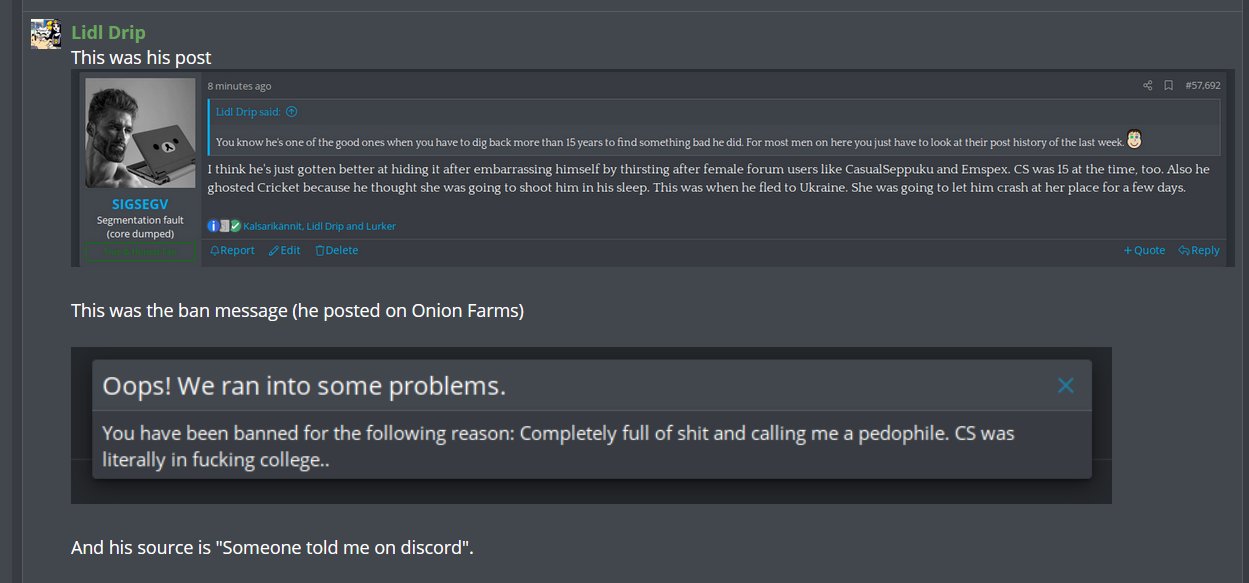The image size is (1249, 583).
Task: Open the SIGSEGV profile avatar
Action: (x=140, y=133)
